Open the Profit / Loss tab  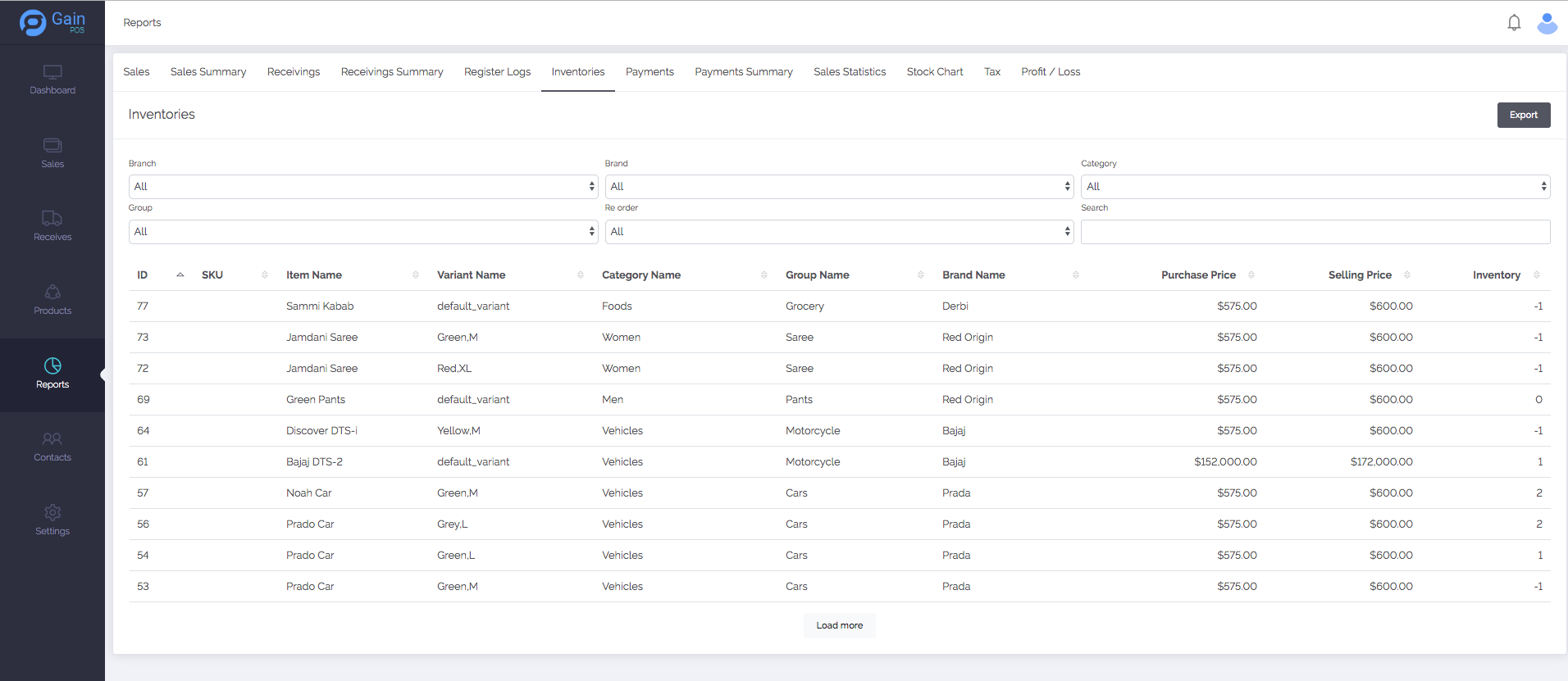click(x=1051, y=72)
